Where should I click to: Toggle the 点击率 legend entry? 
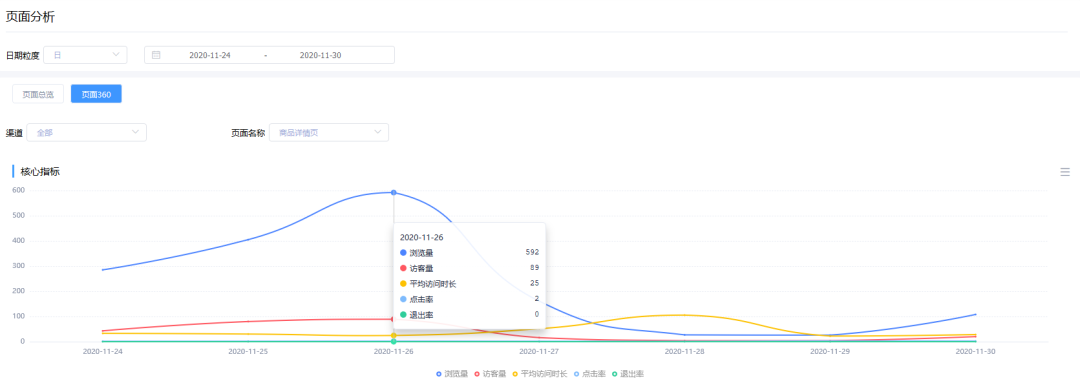pos(589,374)
